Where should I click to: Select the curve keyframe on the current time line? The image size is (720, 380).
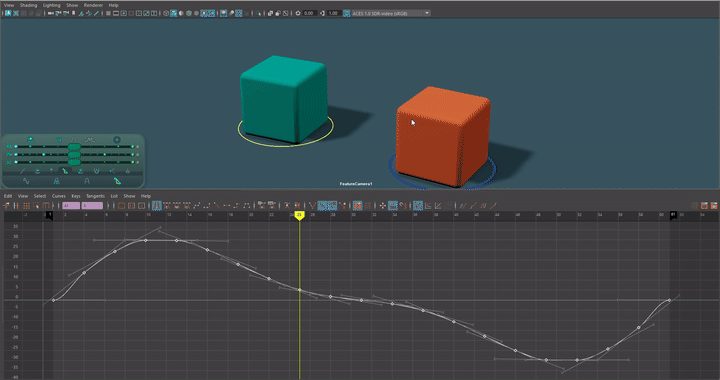tap(300, 290)
